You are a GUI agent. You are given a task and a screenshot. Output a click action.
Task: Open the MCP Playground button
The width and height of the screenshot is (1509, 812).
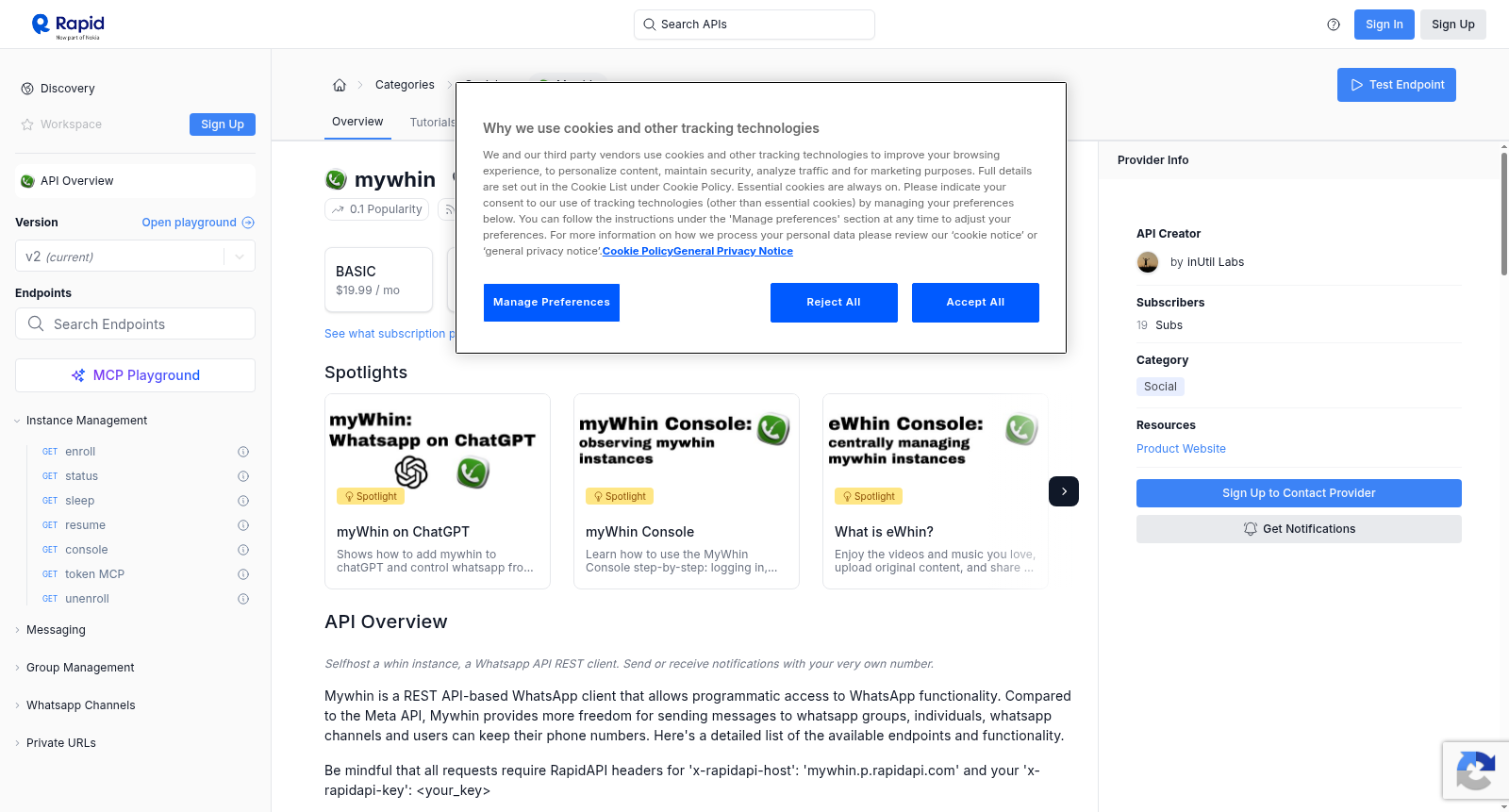(x=135, y=375)
